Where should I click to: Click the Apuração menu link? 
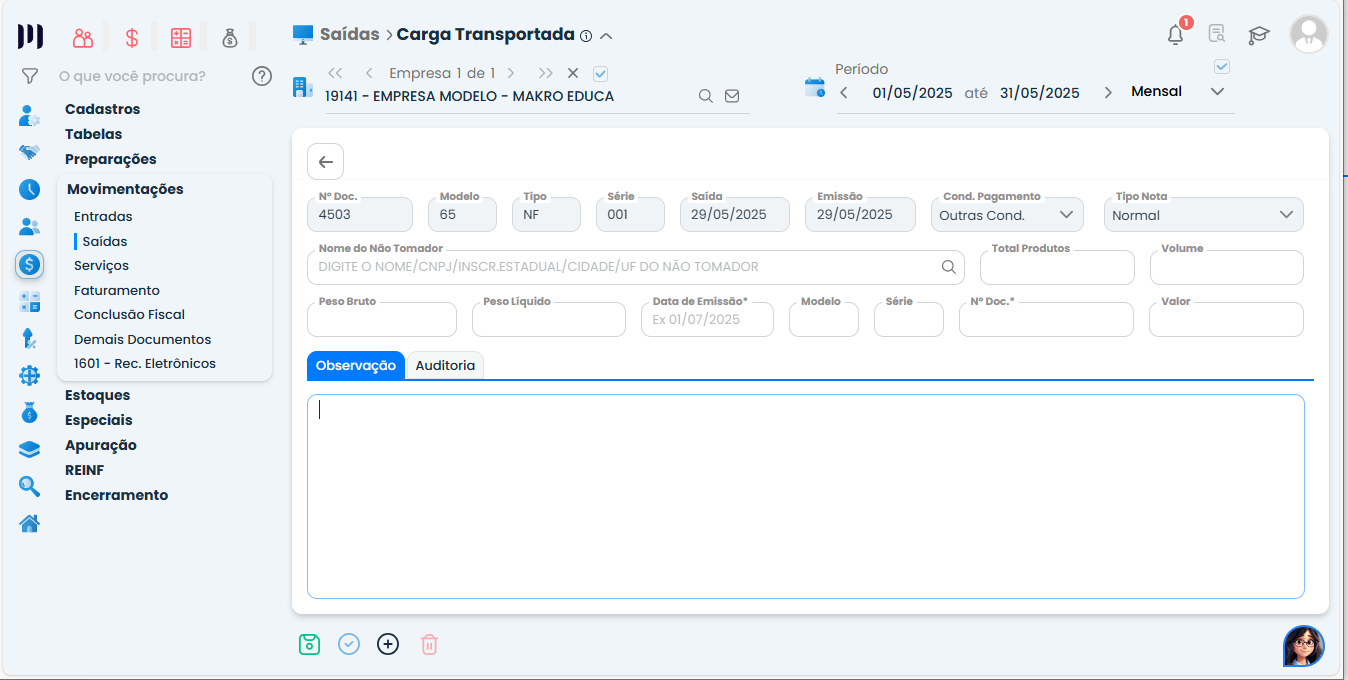[101, 445]
